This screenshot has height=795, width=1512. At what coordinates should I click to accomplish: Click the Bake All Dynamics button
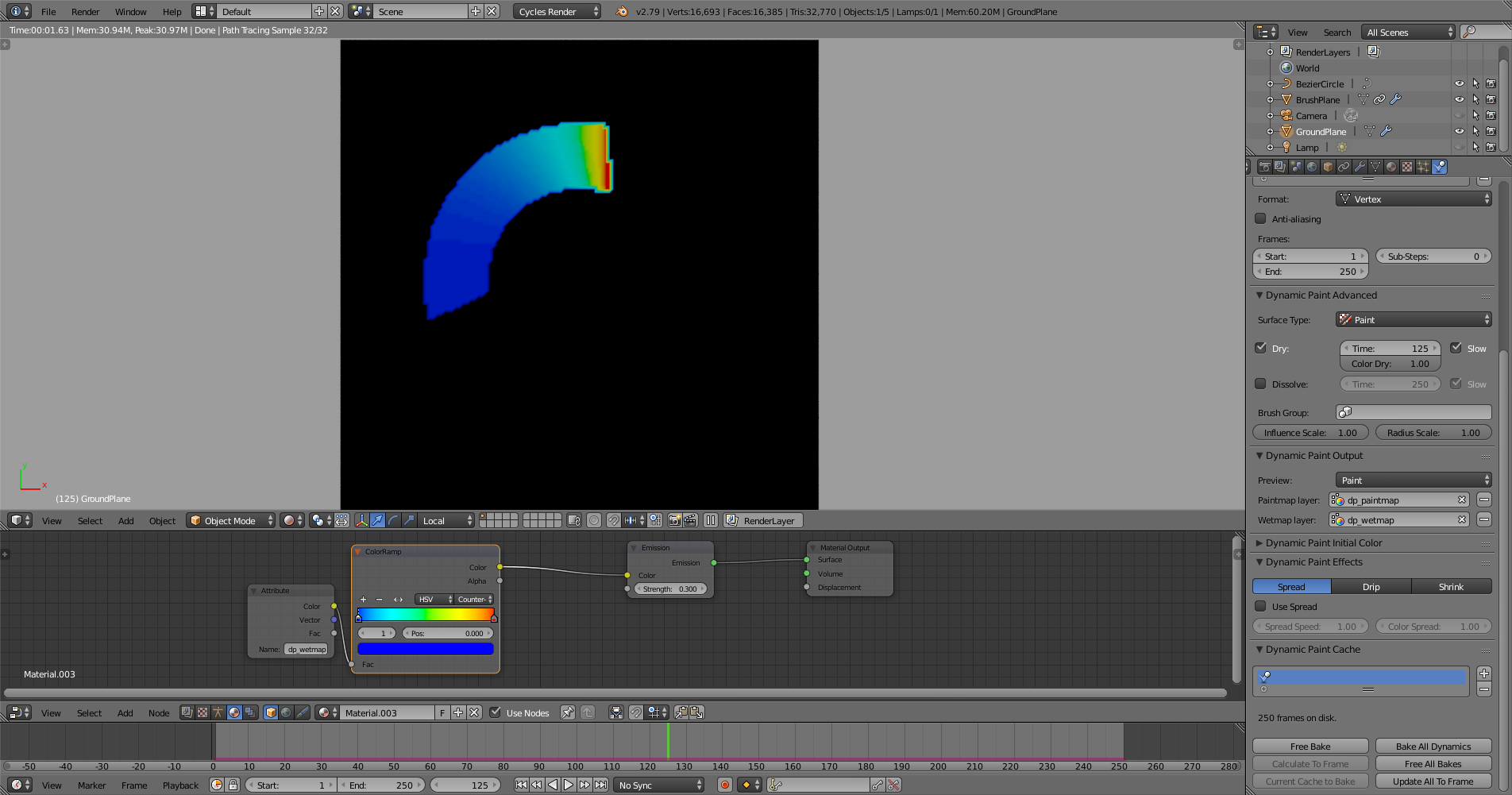[1433, 746]
